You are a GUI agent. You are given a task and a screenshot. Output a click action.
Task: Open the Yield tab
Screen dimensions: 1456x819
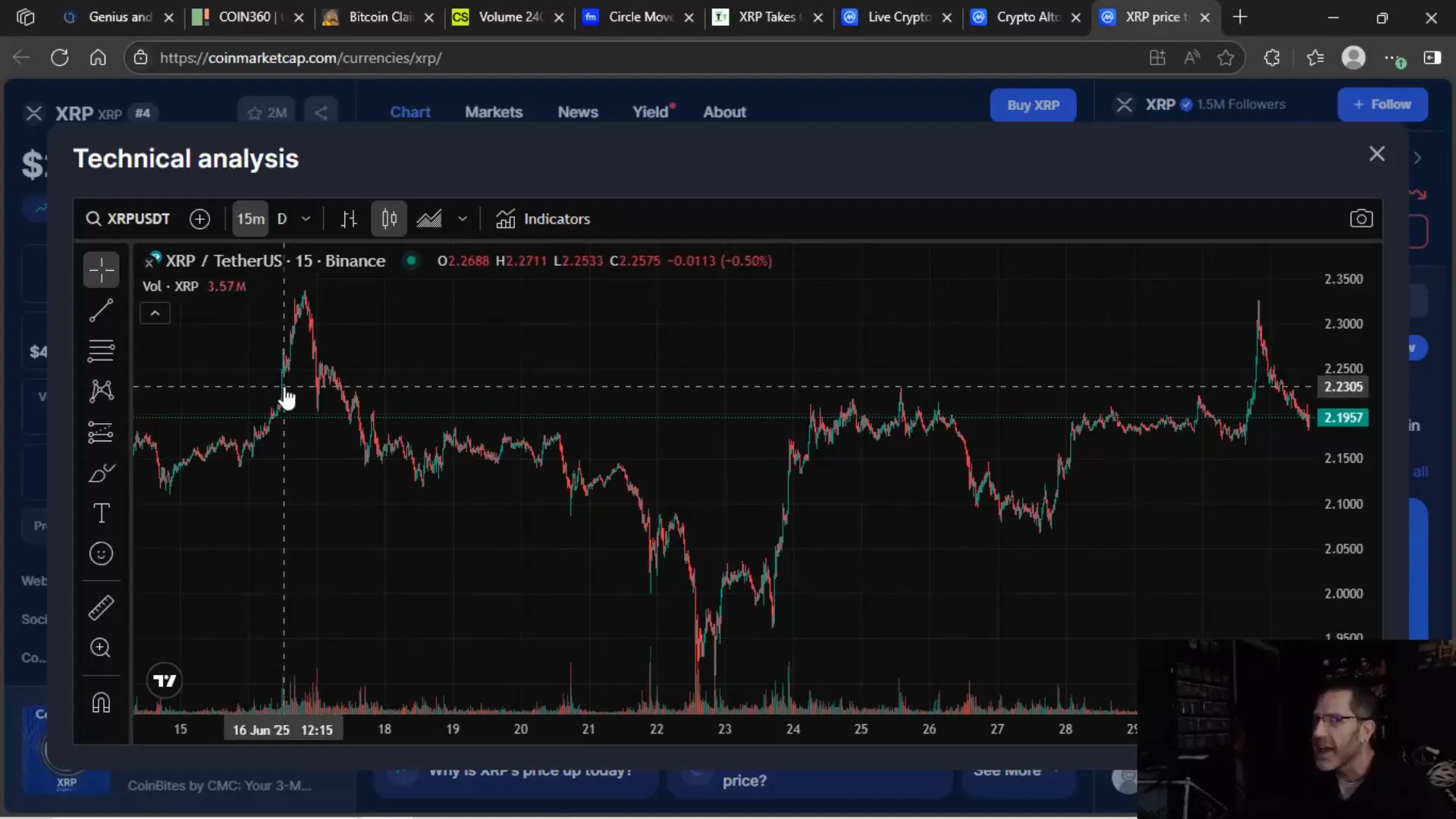[x=653, y=112]
